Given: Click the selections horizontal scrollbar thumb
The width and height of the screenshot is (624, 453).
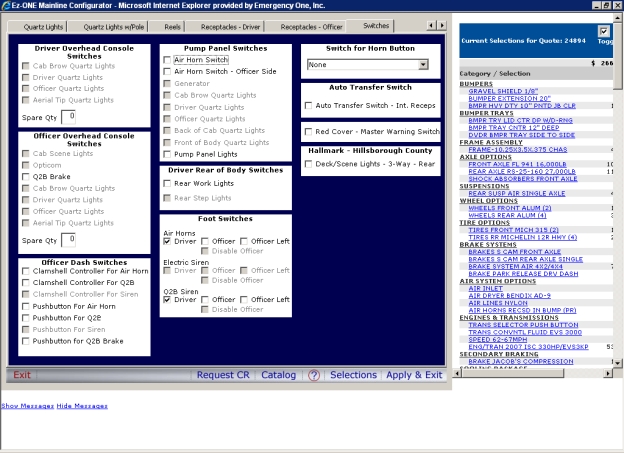Looking at the screenshot, I should click(513, 373).
